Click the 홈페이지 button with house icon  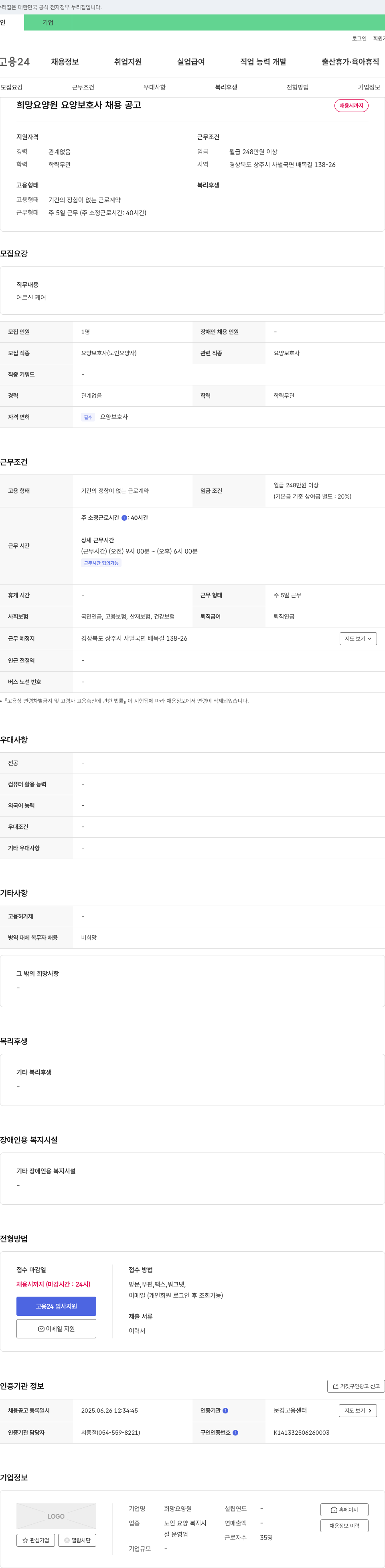pyautogui.click(x=344, y=1509)
